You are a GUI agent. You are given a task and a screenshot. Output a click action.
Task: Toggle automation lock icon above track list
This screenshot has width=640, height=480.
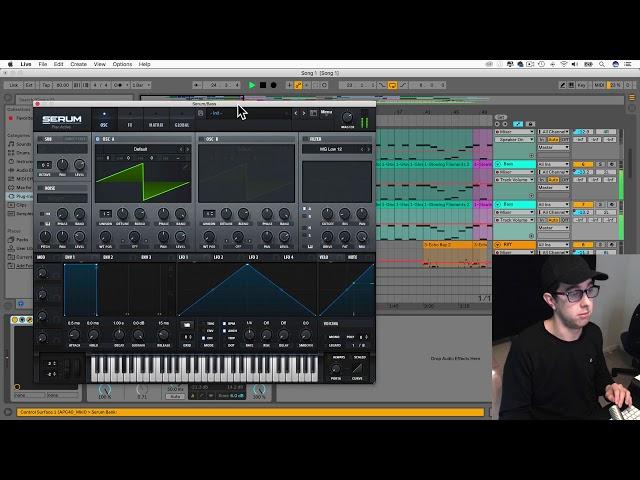[530, 124]
